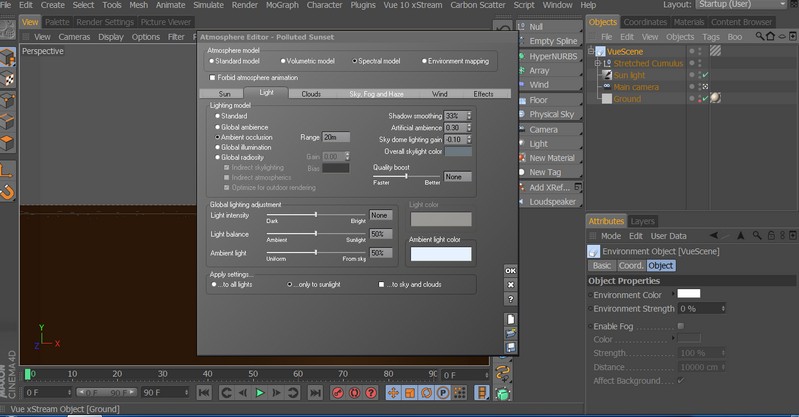Click the Range input field showing 20m

point(336,137)
